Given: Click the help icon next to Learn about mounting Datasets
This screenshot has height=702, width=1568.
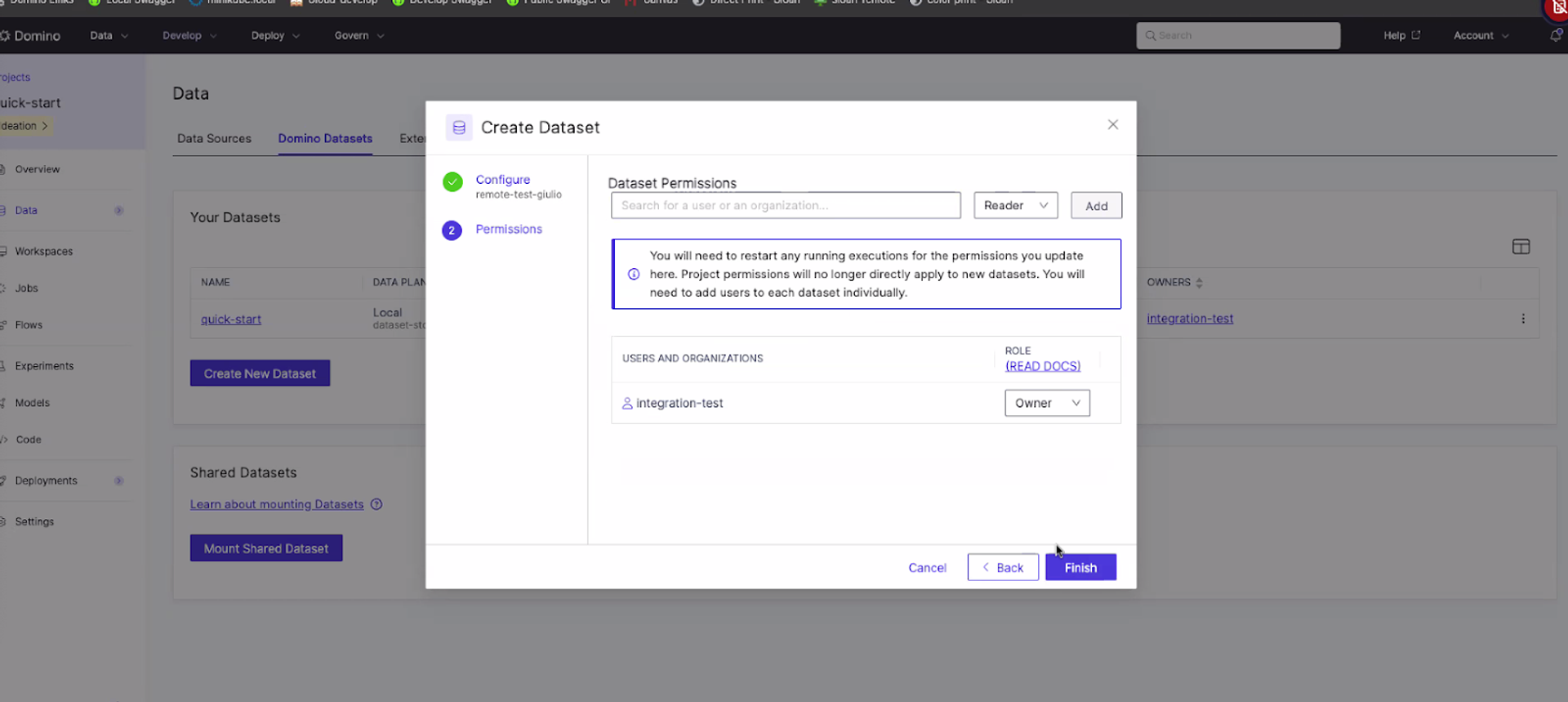Looking at the screenshot, I should [376, 504].
